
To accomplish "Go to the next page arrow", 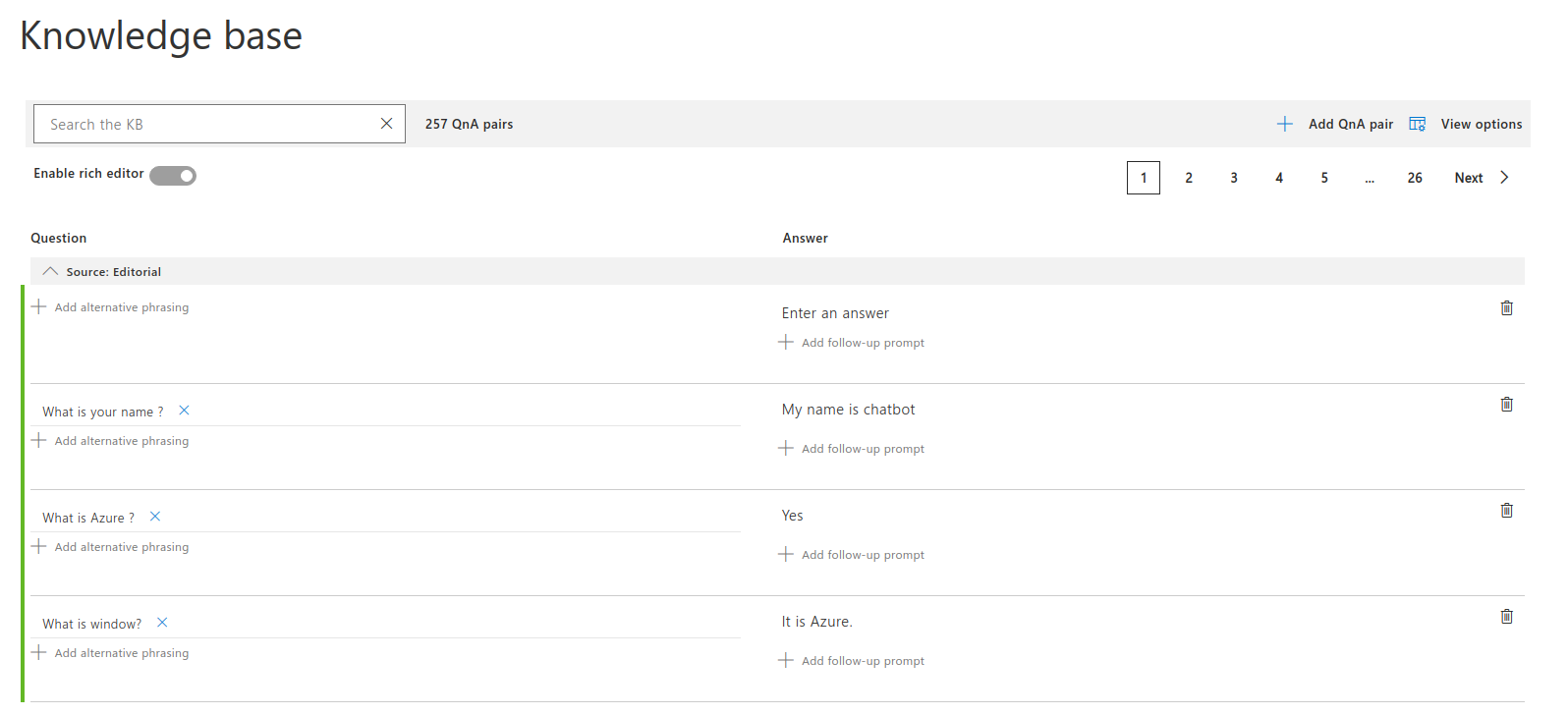I will click(x=1504, y=178).
